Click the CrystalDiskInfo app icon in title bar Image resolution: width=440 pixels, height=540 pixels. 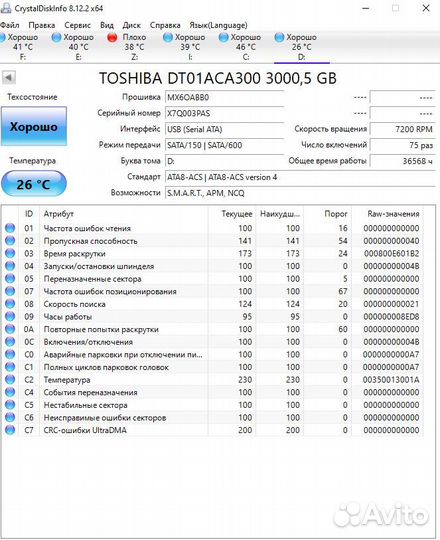[x=5, y=8]
